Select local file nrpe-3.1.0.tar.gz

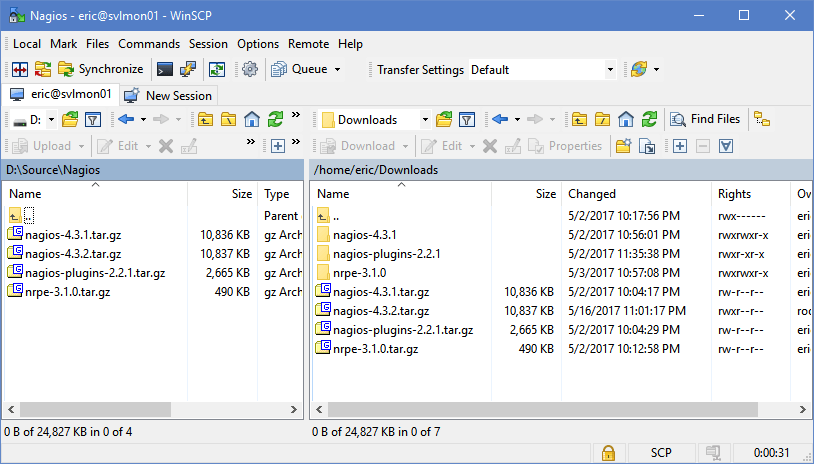click(67, 292)
